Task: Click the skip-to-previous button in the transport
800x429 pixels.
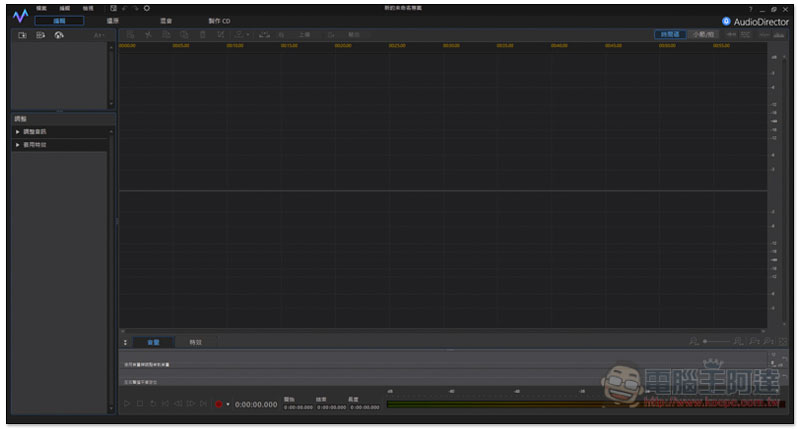Action: tap(165, 403)
